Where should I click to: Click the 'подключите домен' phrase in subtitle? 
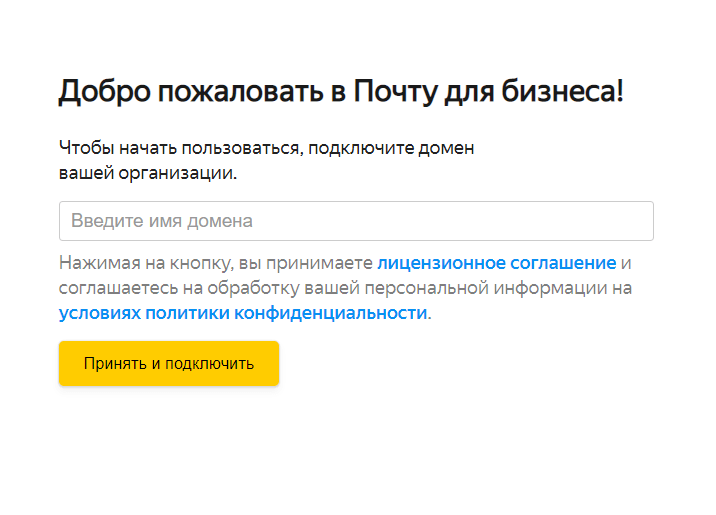pyautogui.click(x=391, y=148)
